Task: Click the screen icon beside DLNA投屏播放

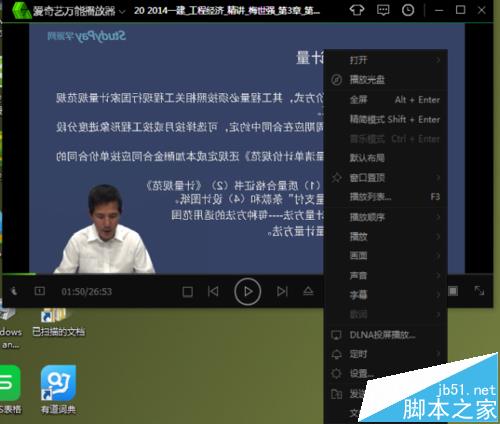Action: pyautogui.click(x=336, y=335)
